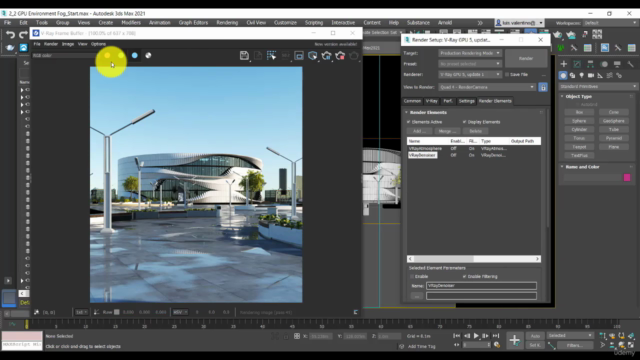640x360 pixels.
Task: Toggle the AutoGrid checkbox
Action: (x=578, y=104)
